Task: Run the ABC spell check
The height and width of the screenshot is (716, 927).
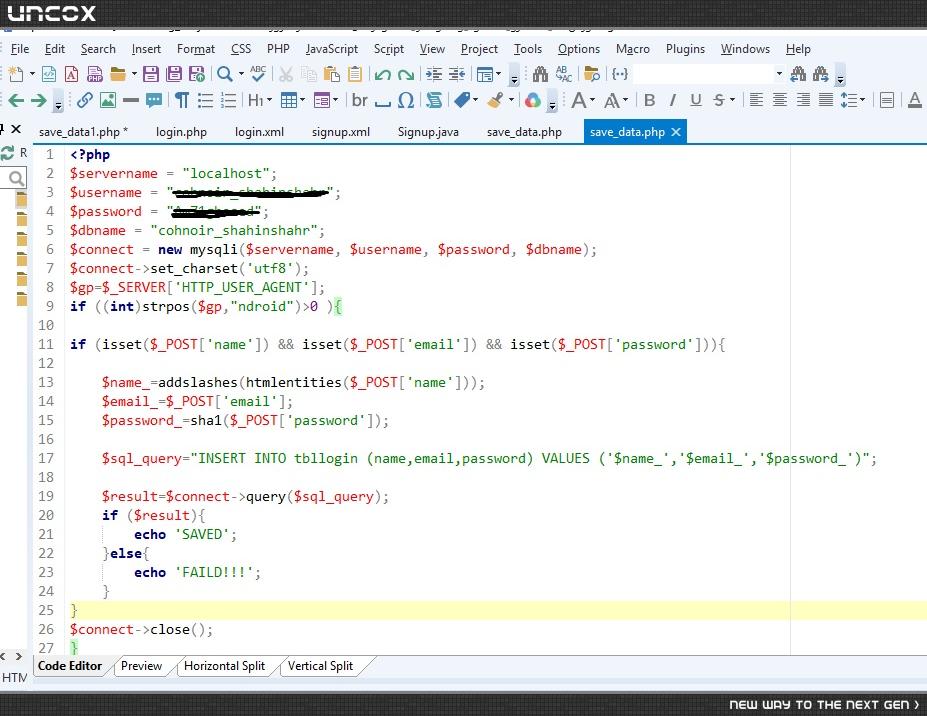Action: [258, 74]
